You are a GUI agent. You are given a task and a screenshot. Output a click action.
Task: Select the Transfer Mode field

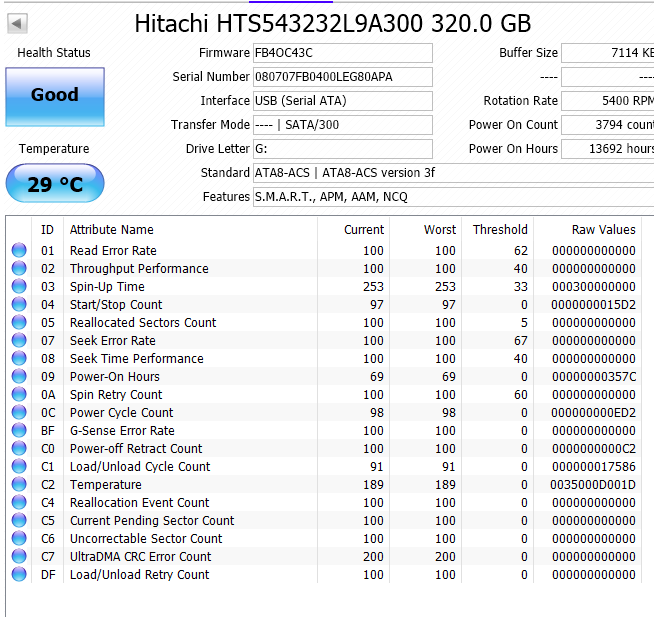click(x=342, y=125)
